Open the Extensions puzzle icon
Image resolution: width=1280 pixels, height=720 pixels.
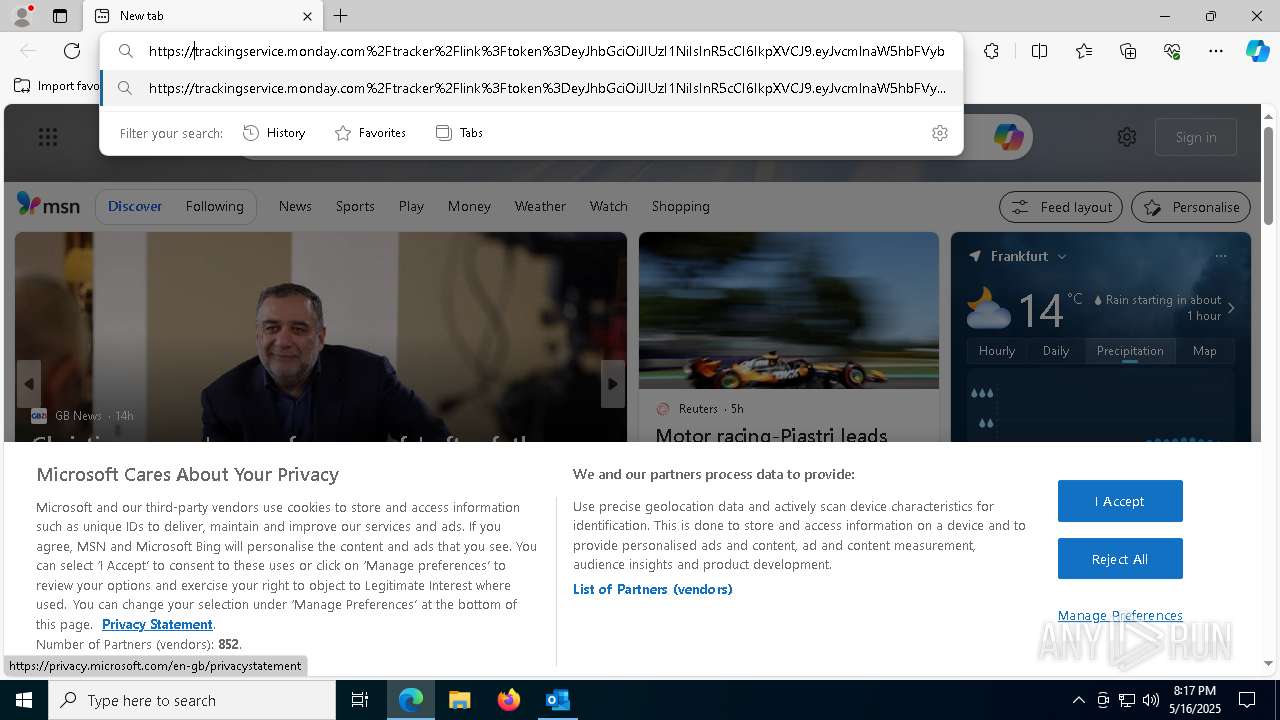click(x=991, y=51)
